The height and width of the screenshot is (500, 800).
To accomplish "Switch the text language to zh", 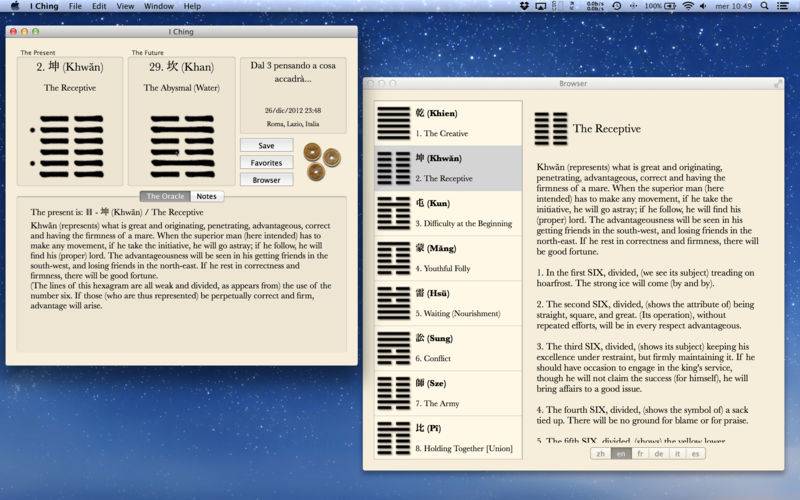I will (600, 453).
